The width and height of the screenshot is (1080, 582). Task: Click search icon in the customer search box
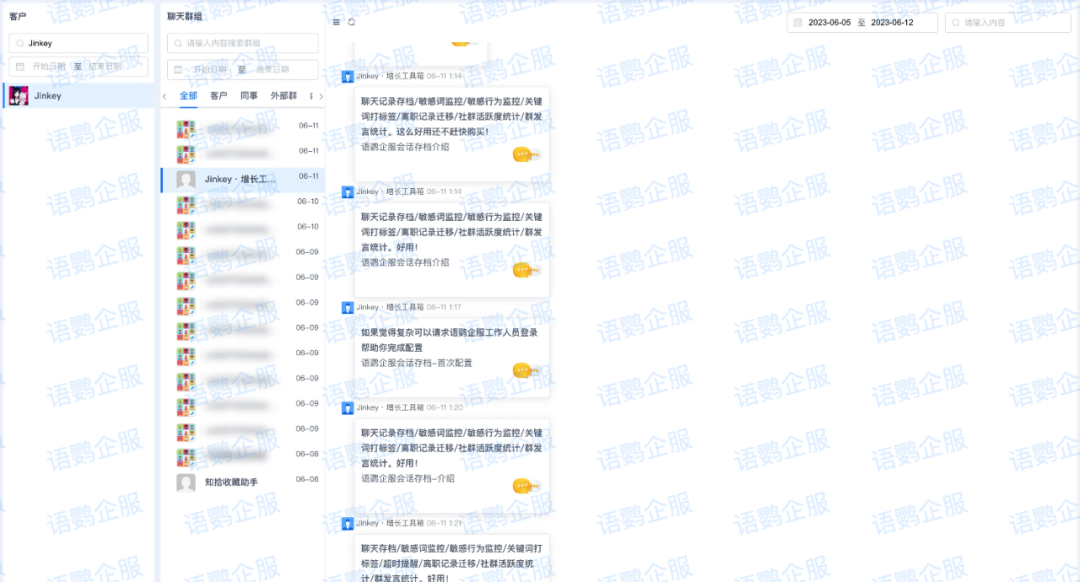tap(20, 44)
